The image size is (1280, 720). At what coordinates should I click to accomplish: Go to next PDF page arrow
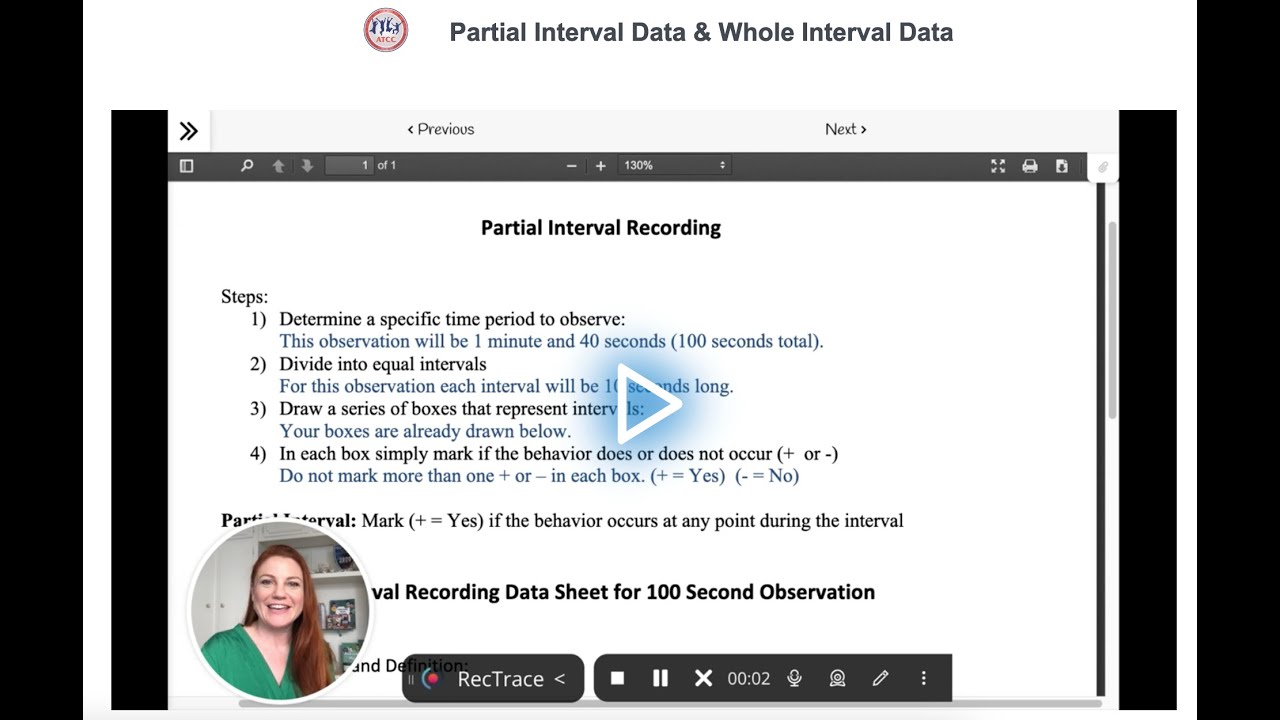307,166
